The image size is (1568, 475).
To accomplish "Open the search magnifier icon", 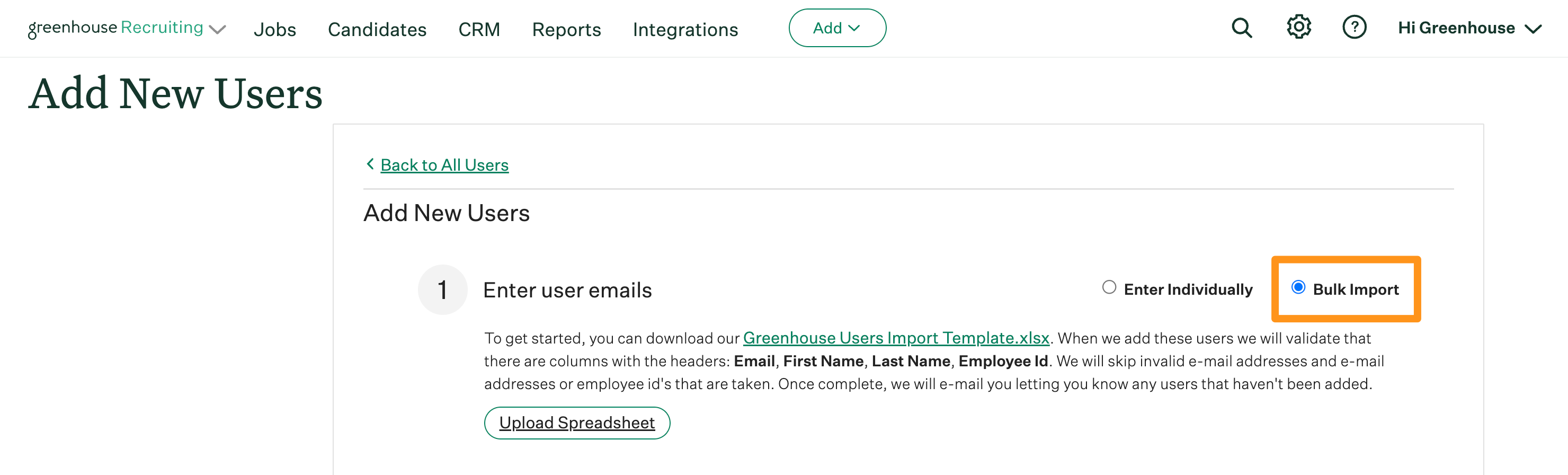I will point(1242,28).
